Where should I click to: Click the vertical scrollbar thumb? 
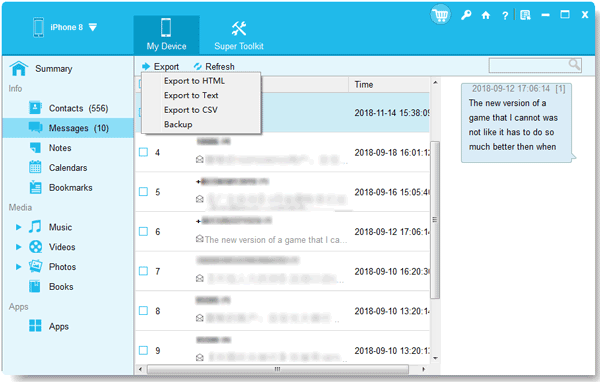click(435, 220)
